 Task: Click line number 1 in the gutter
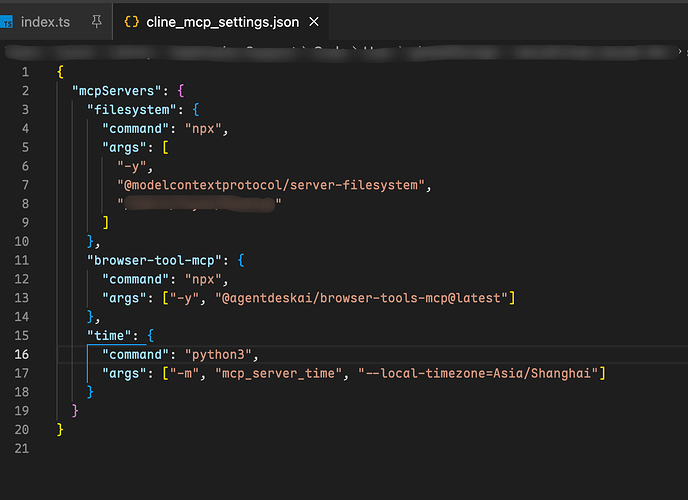tap(25, 71)
